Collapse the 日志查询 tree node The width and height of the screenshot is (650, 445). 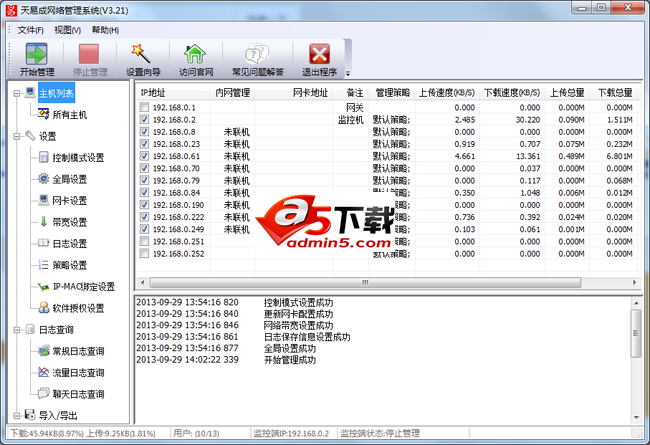[x=16, y=330]
